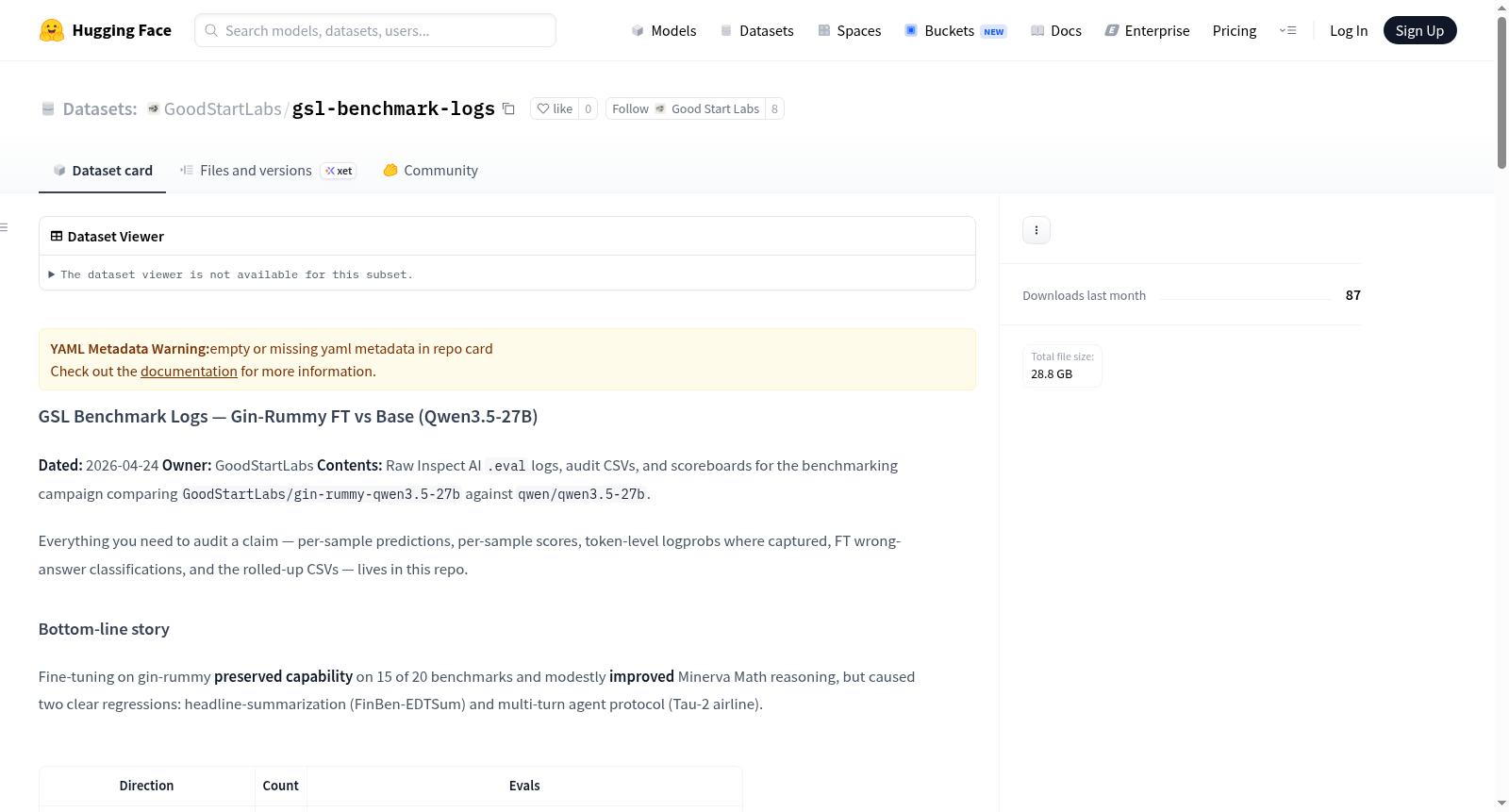Click the Bottom-line story heading
This screenshot has height=812, width=1509.
pos(104,629)
